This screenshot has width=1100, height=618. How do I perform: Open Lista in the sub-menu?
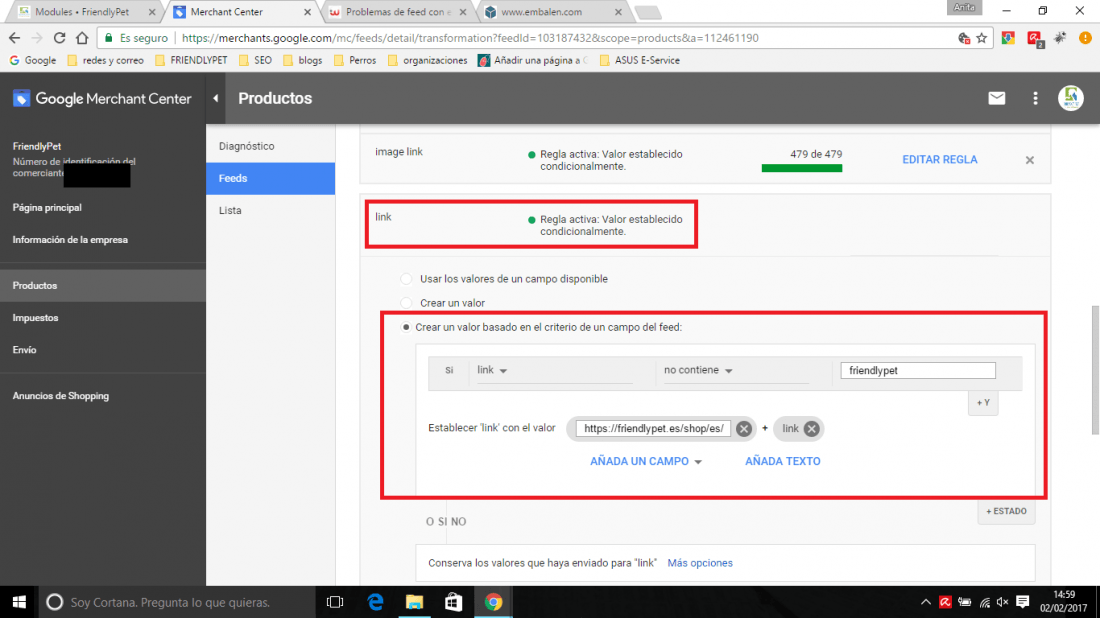271,210
